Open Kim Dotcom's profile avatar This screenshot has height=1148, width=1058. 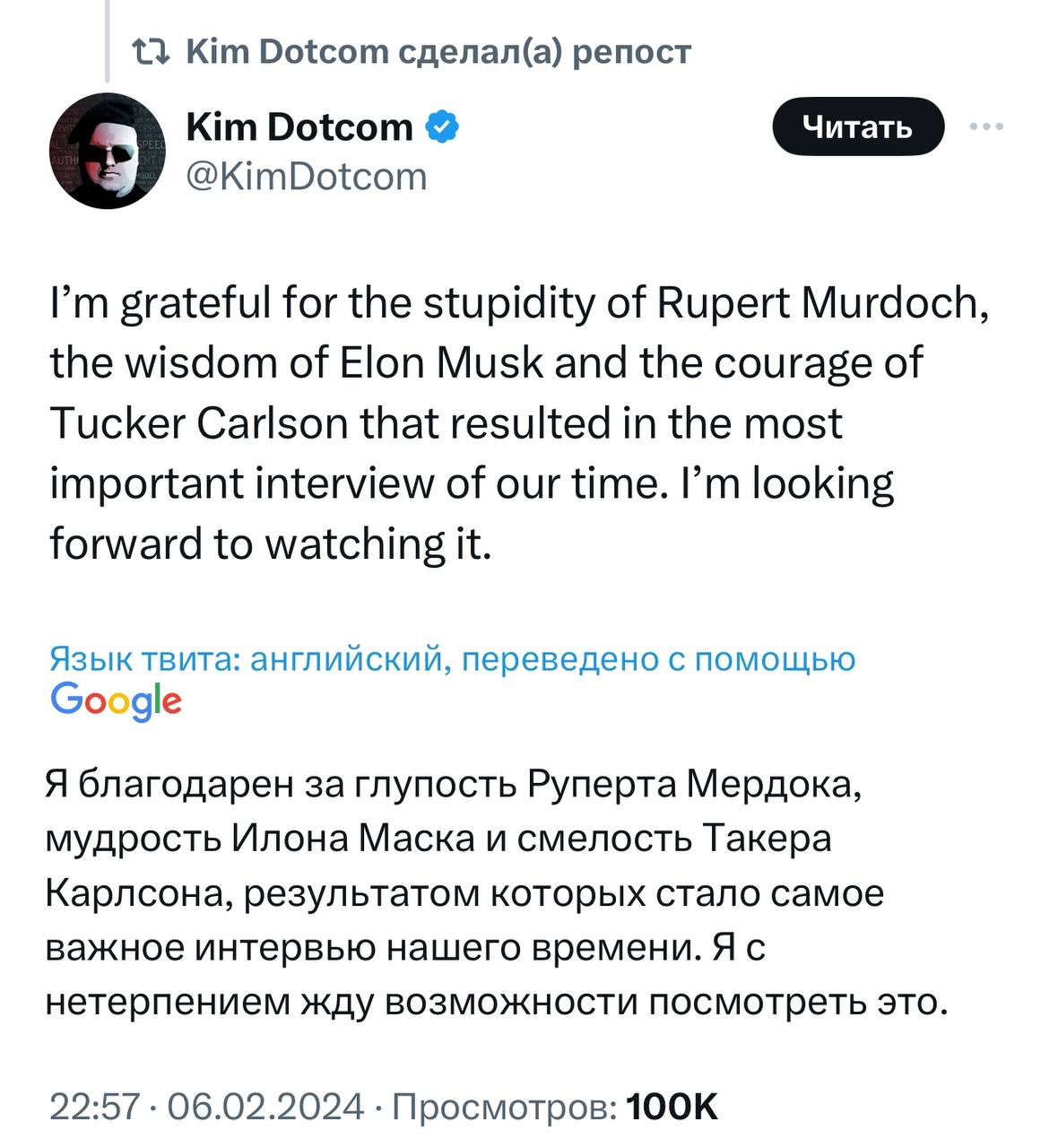click(107, 151)
